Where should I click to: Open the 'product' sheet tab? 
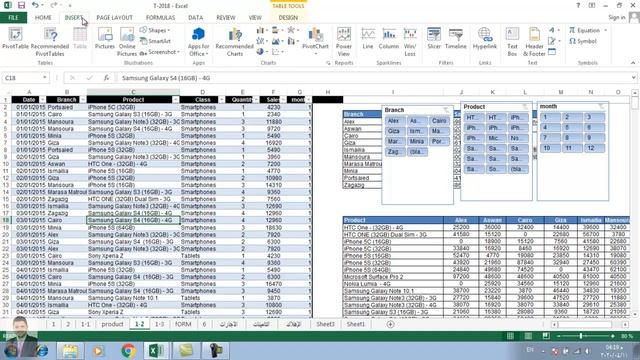pyautogui.click(x=112, y=324)
